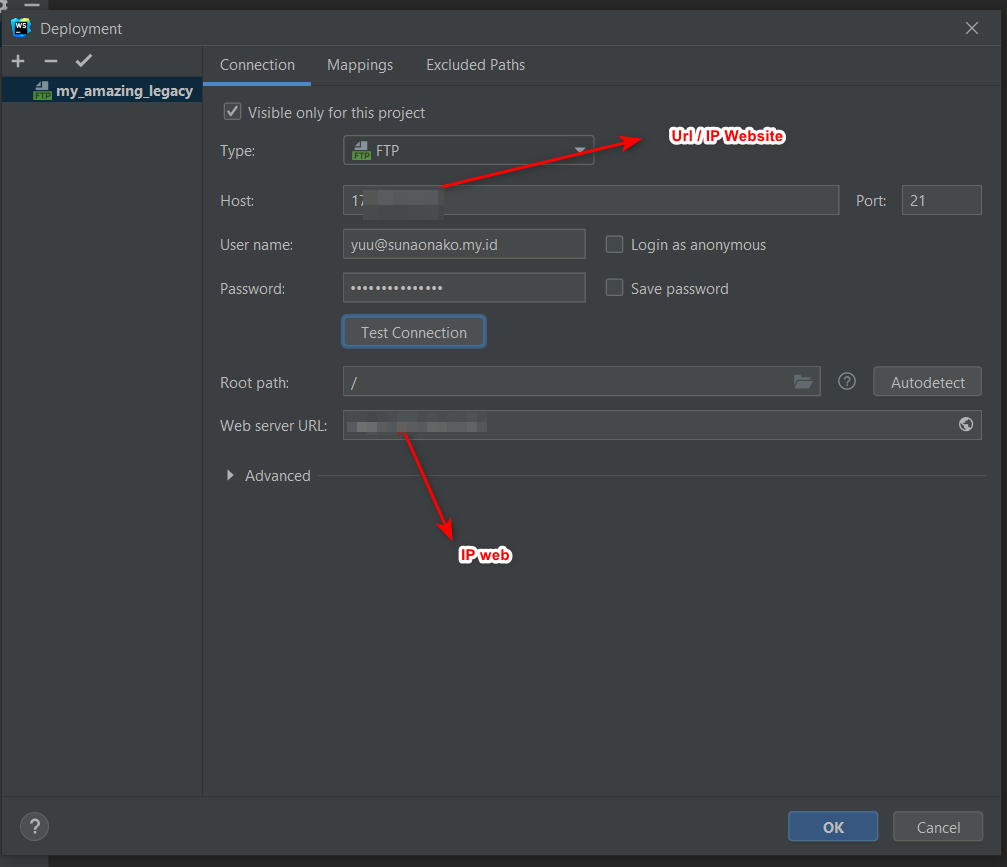Select my_amazing_legacy server in the list

123,91
